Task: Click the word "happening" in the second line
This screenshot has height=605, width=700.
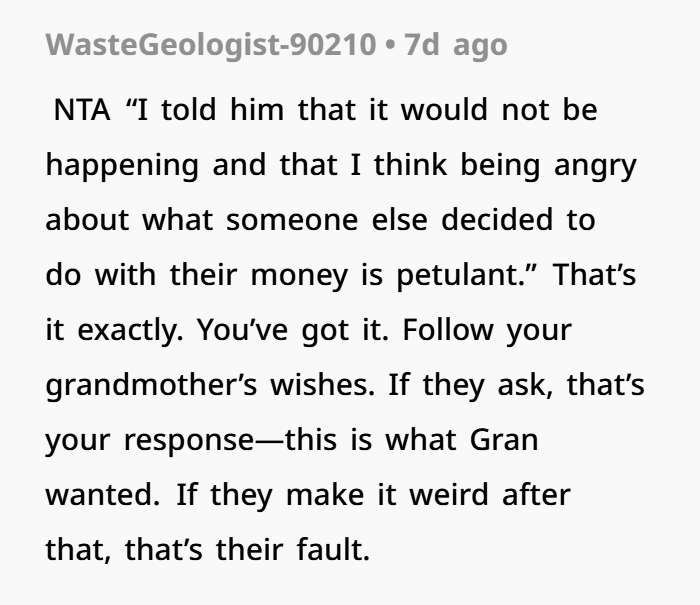Action: (122, 166)
